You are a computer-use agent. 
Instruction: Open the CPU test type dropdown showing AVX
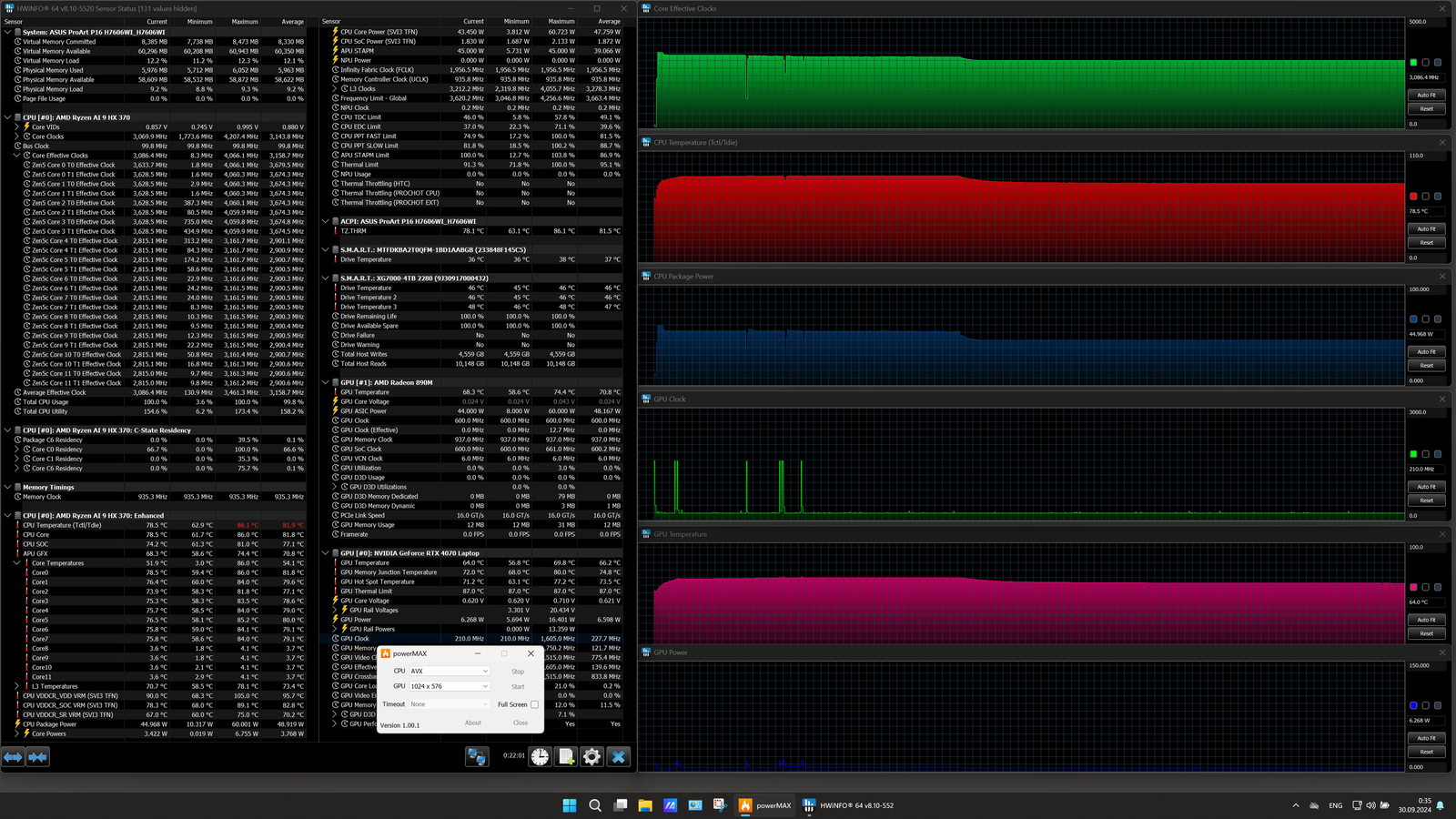450,672
